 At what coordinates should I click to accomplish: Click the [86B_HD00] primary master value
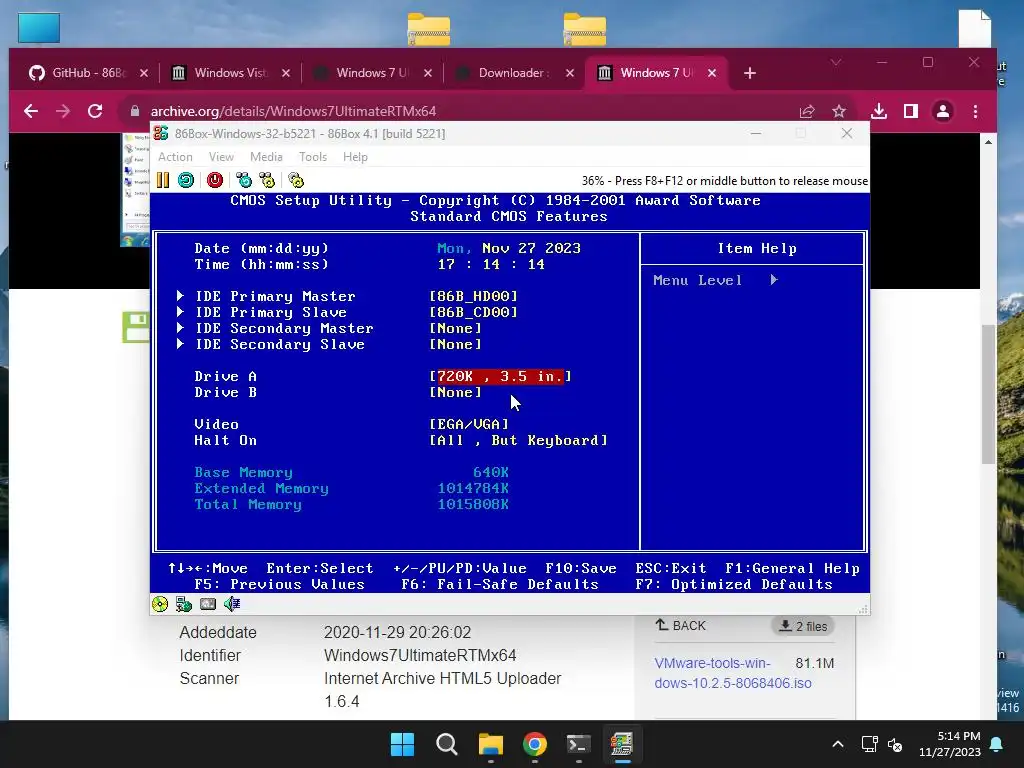[x=473, y=296]
